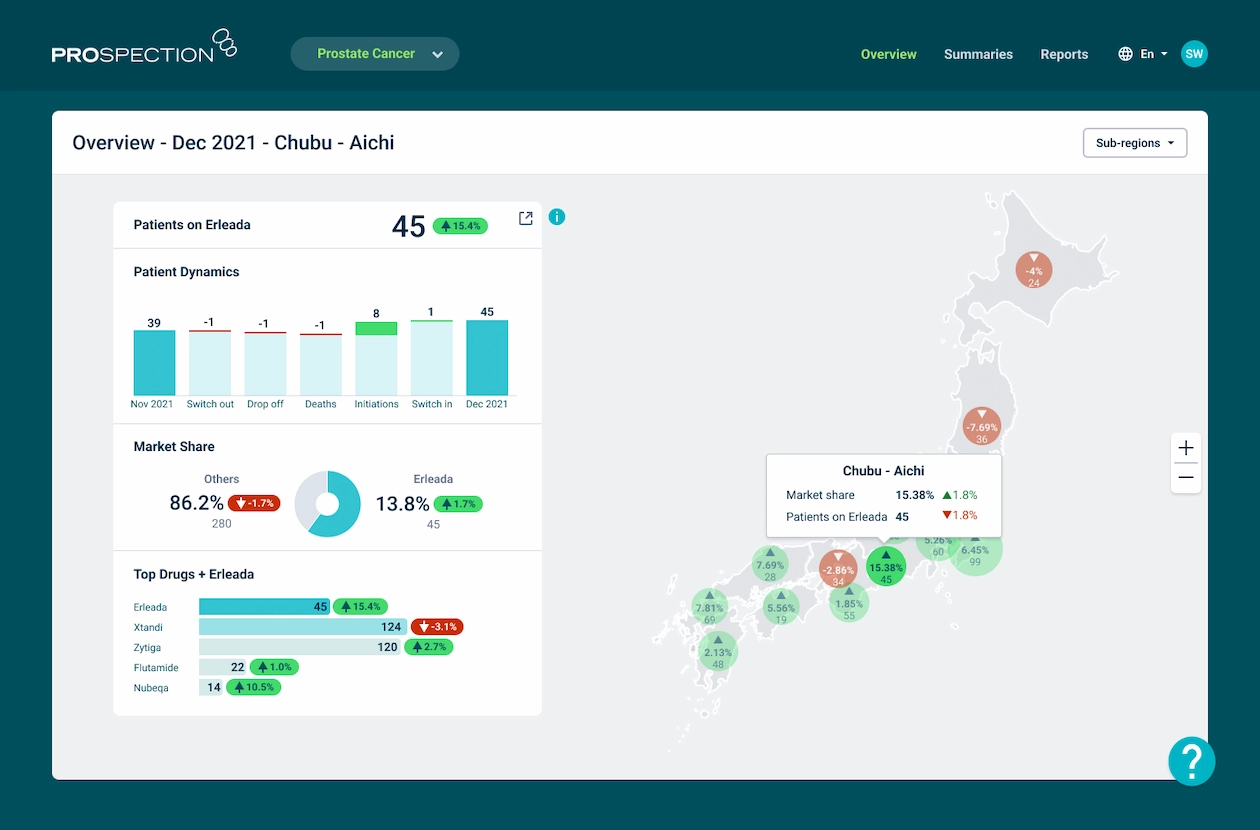Click the globe language icon

click(x=1125, y=54)
